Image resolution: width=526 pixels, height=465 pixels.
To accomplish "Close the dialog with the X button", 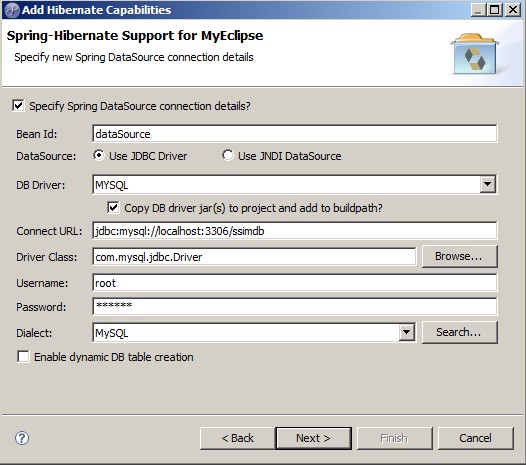I will 513,10.
